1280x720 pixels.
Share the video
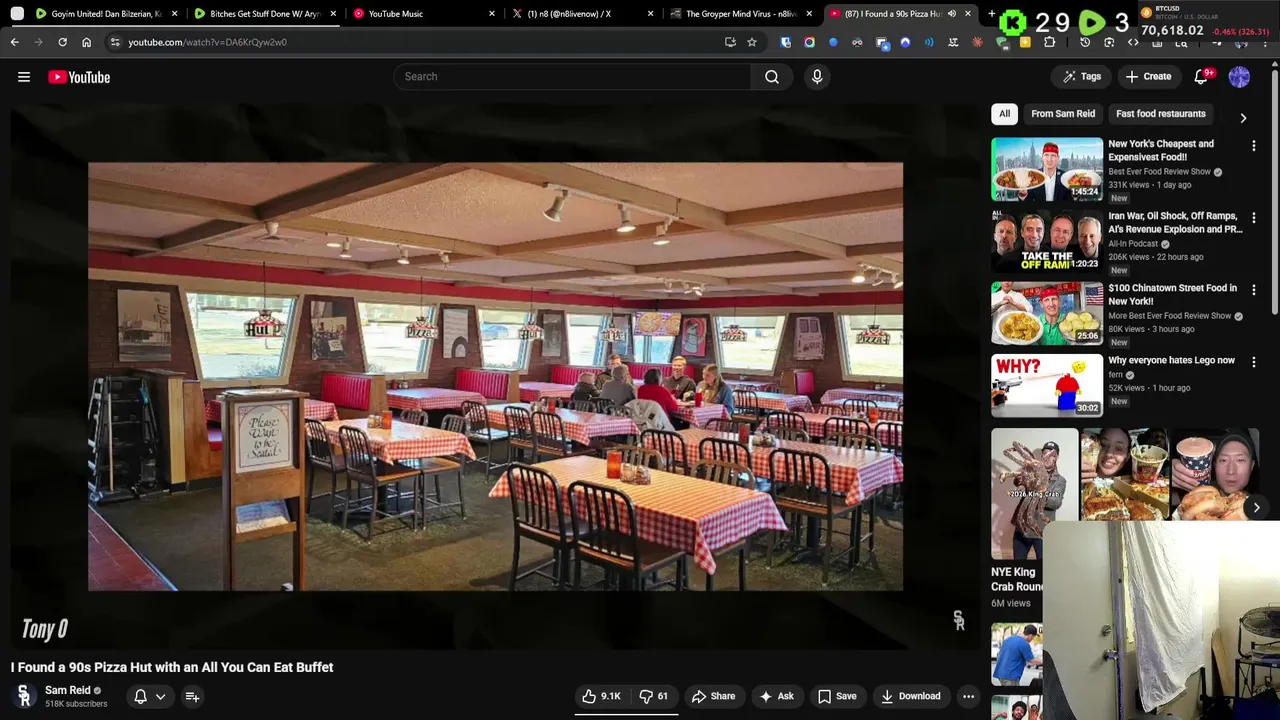click(713, 696)
